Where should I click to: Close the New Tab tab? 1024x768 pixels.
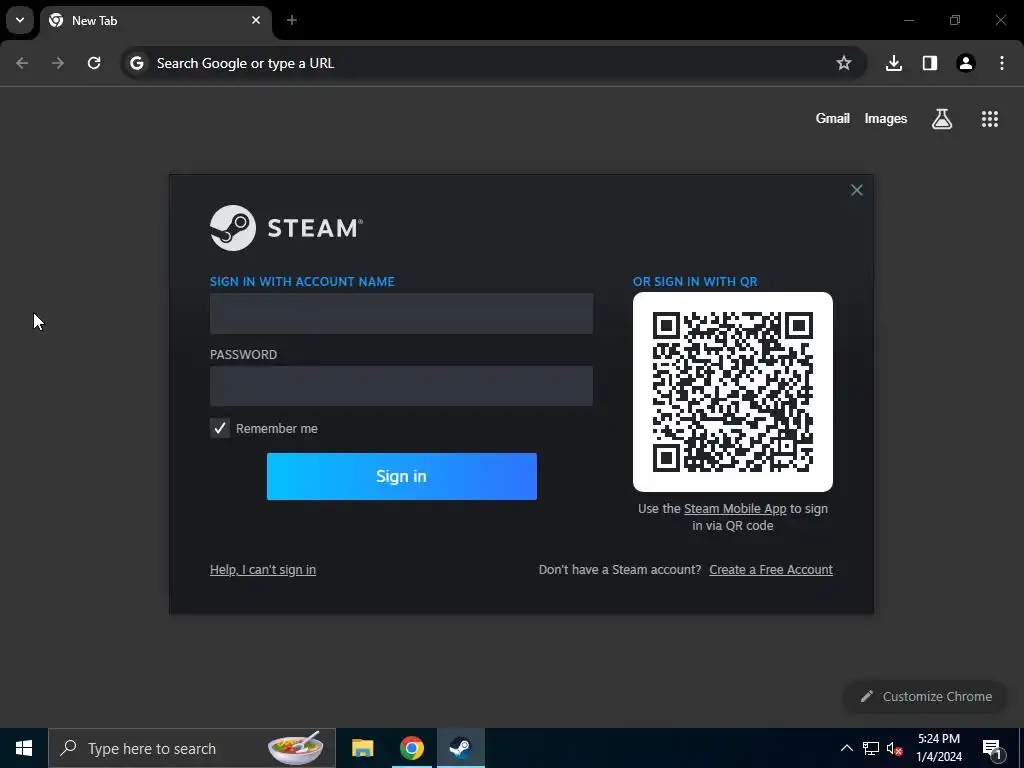click(x=256, y=20)
